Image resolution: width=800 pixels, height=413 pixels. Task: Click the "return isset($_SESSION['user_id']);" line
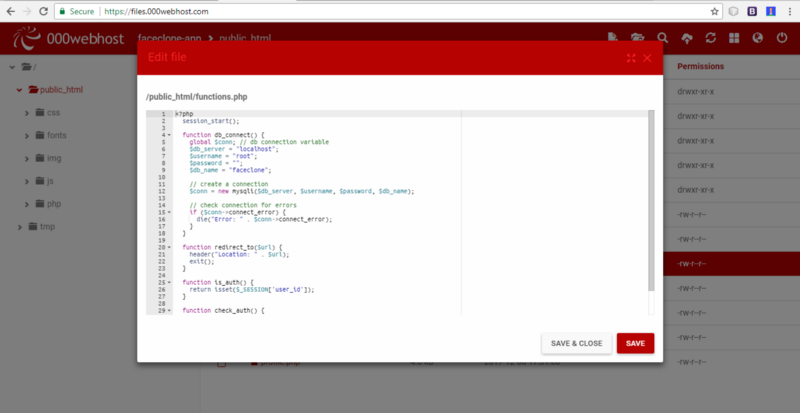pyautogui.click(x=252, y=289)
